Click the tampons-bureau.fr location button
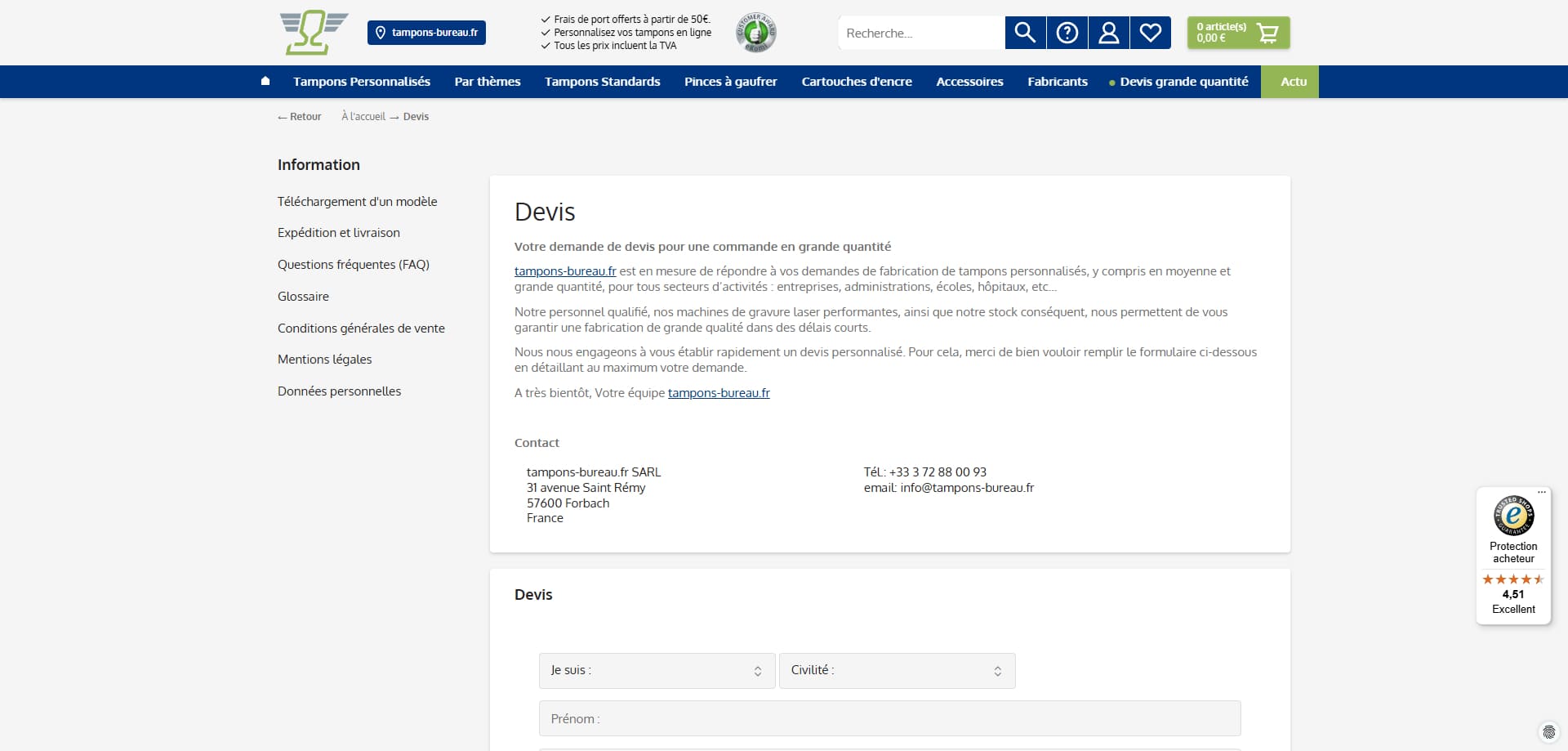The image size is (1568, 751). [x=426, y=33]
